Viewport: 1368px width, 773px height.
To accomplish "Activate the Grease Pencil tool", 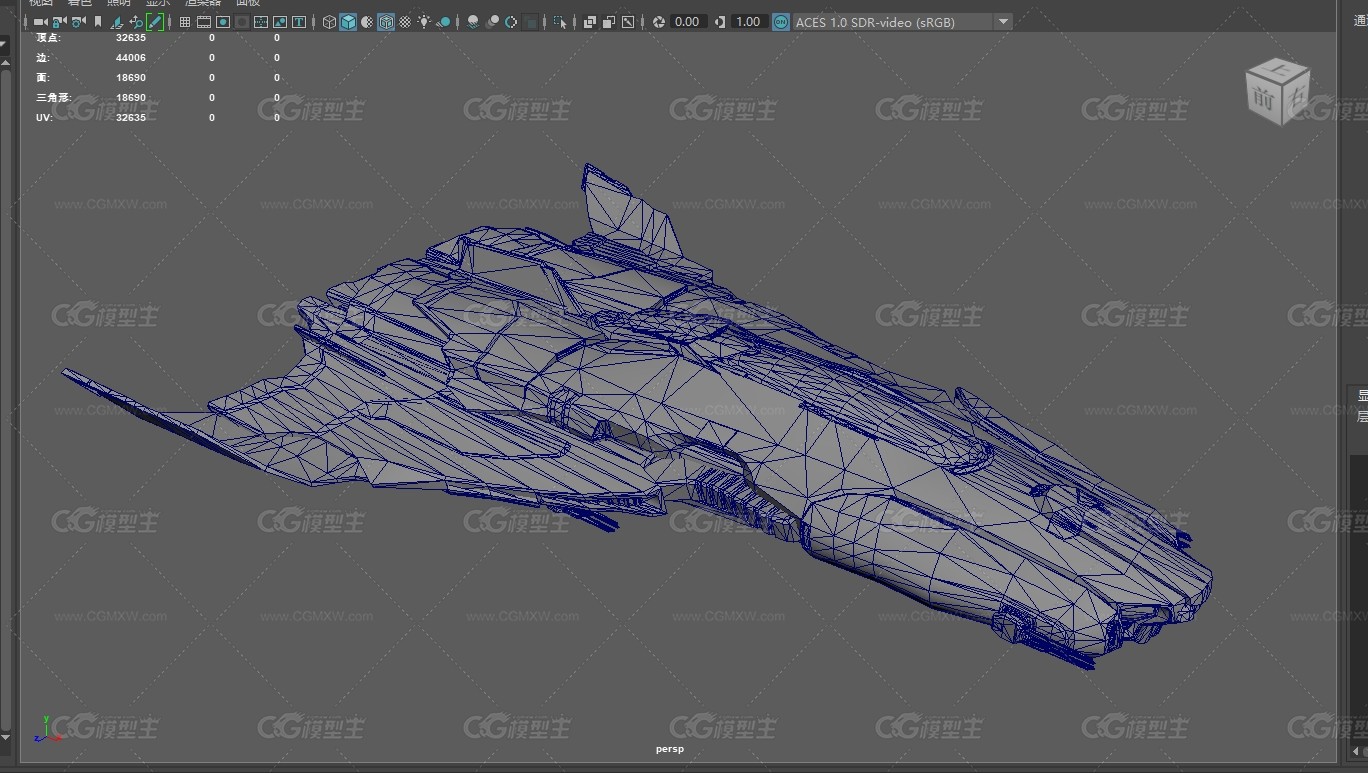I will click(x=155, y=21).
